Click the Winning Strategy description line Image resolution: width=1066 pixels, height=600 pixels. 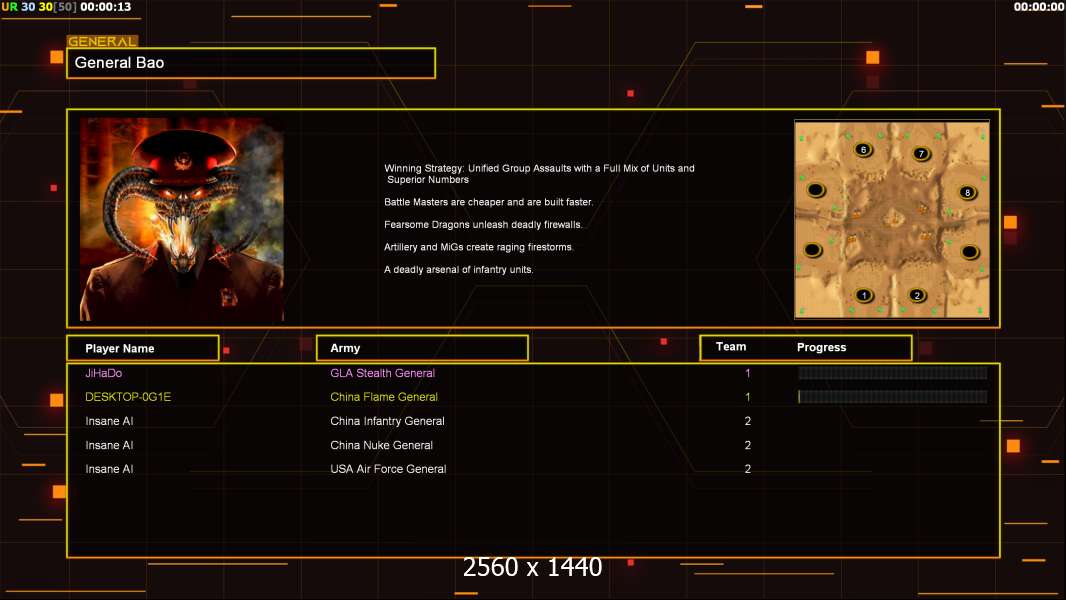point(539,174)
